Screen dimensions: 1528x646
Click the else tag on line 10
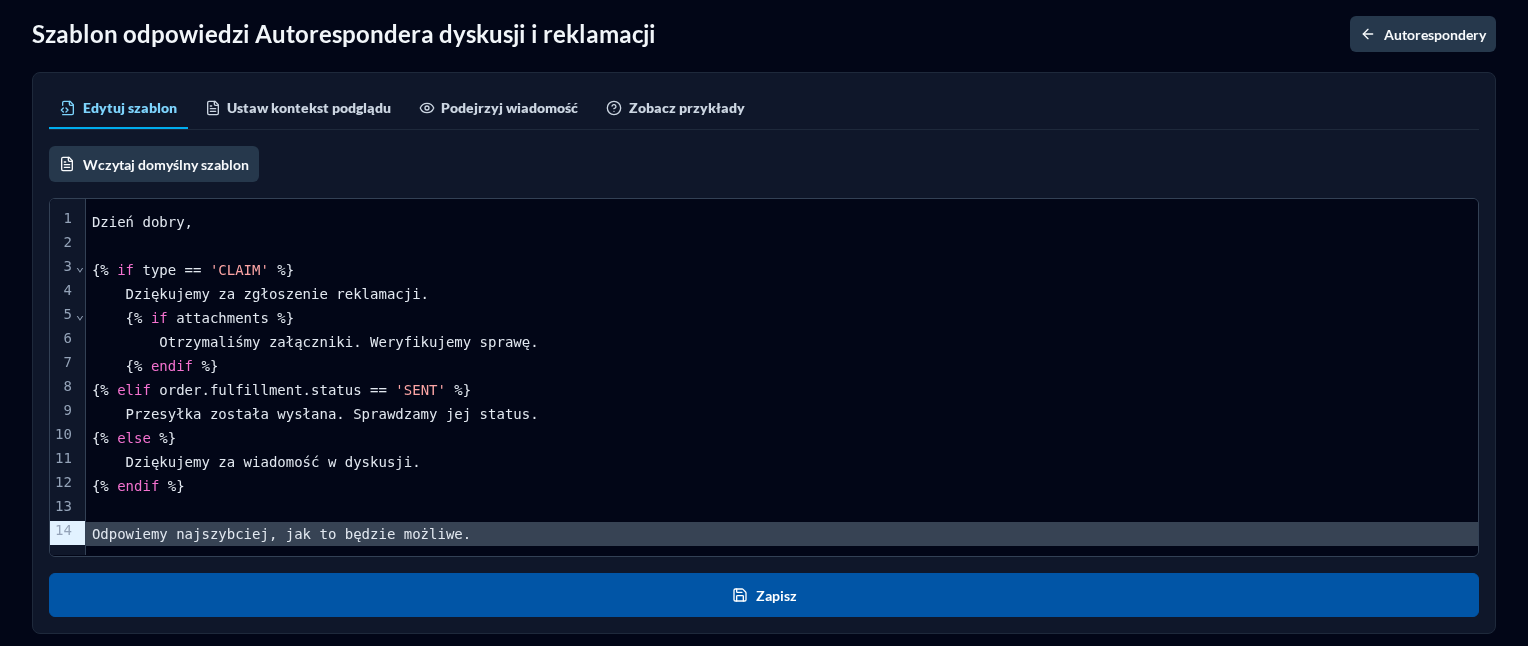click(134, 438)
